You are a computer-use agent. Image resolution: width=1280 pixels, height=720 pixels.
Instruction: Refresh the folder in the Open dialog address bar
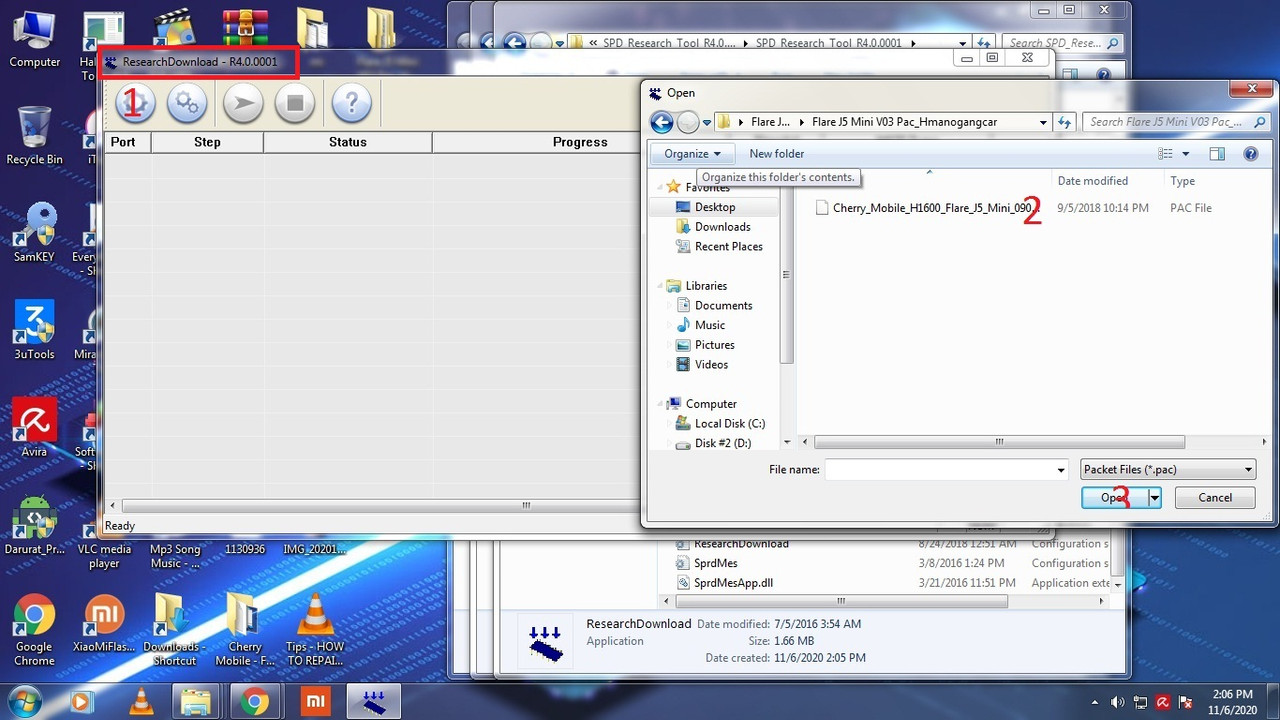pyautogui.click(x=1065, y=122)
